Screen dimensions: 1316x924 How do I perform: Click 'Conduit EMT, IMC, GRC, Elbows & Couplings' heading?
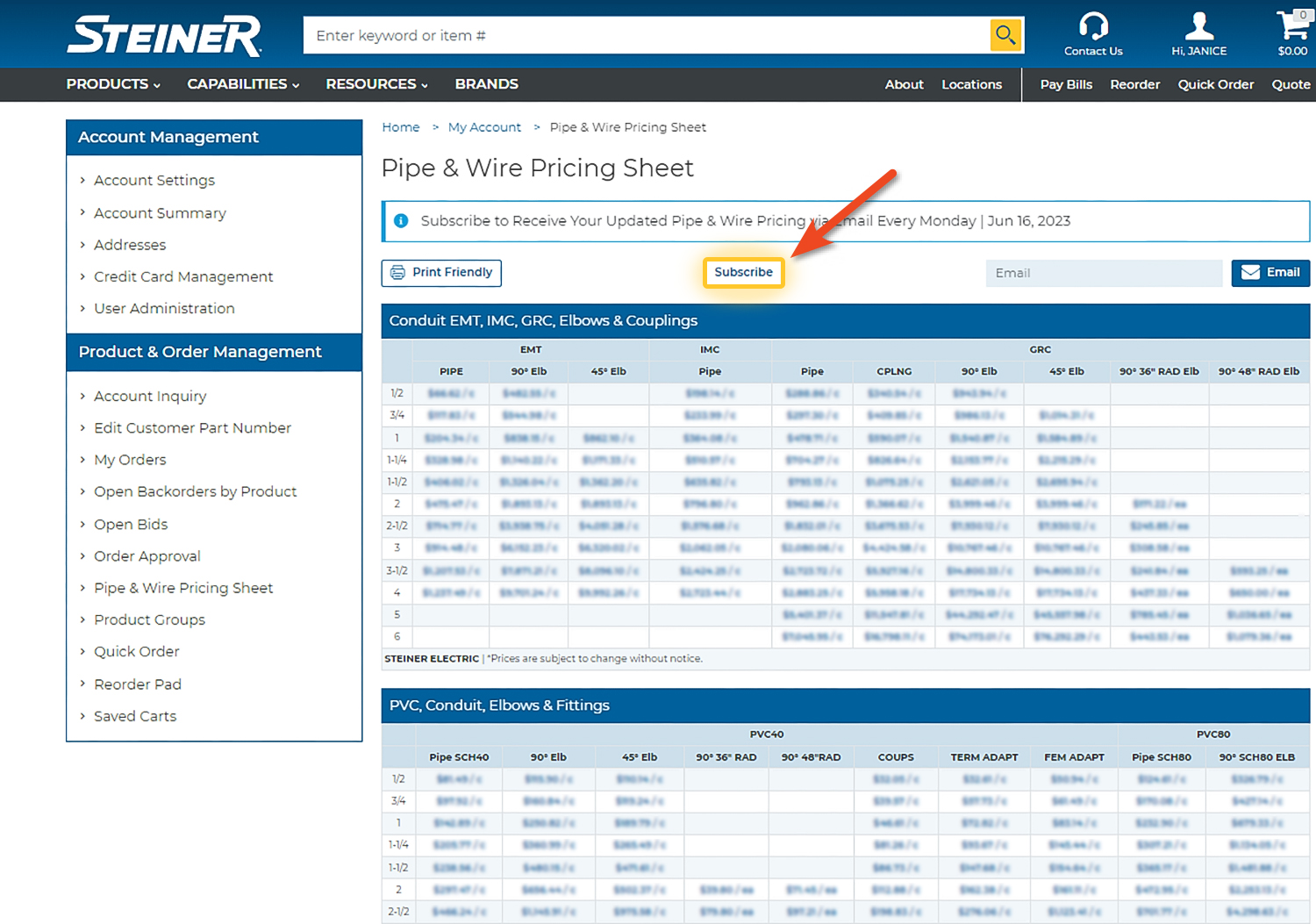(543, 320)
